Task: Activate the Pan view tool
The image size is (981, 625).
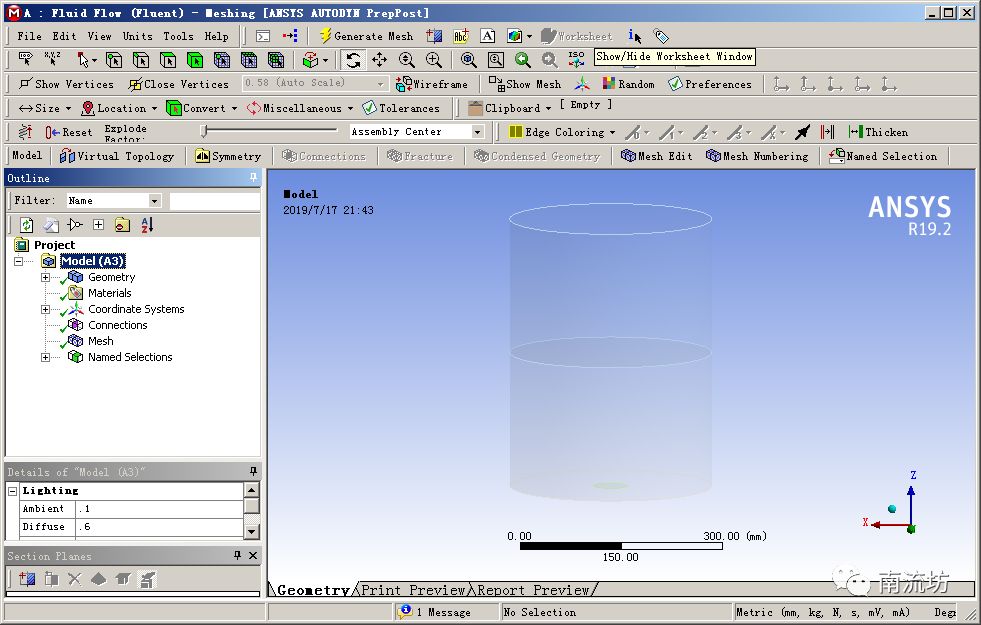Action: [x=380, y=60]
